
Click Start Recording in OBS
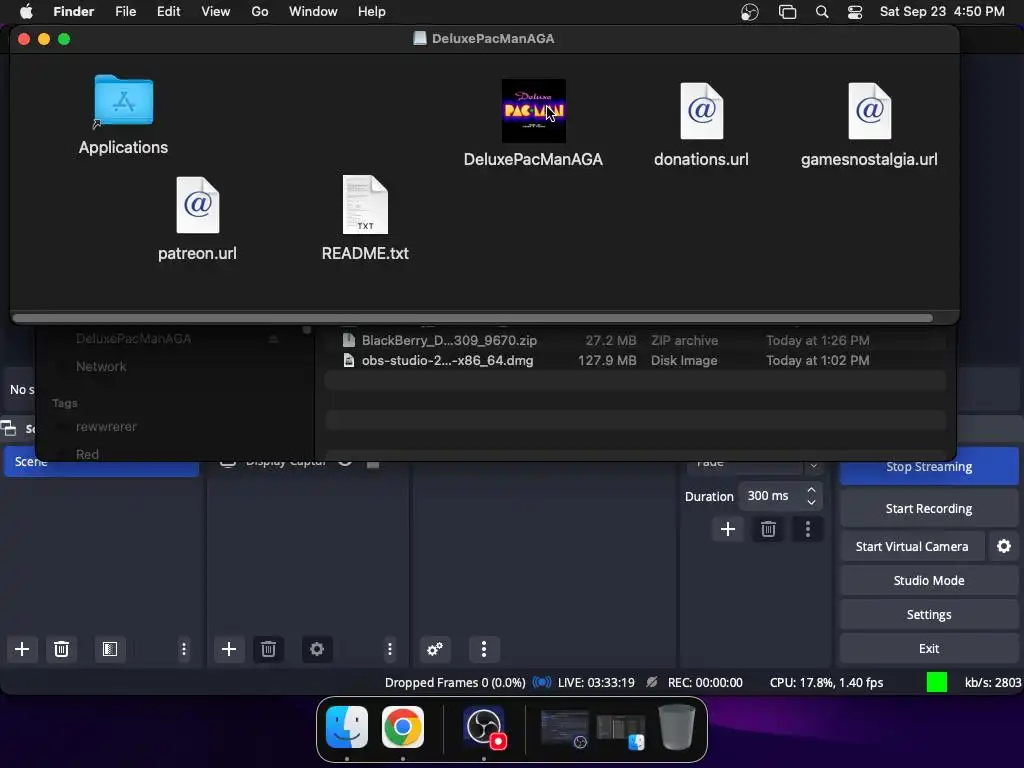(929, 509)
